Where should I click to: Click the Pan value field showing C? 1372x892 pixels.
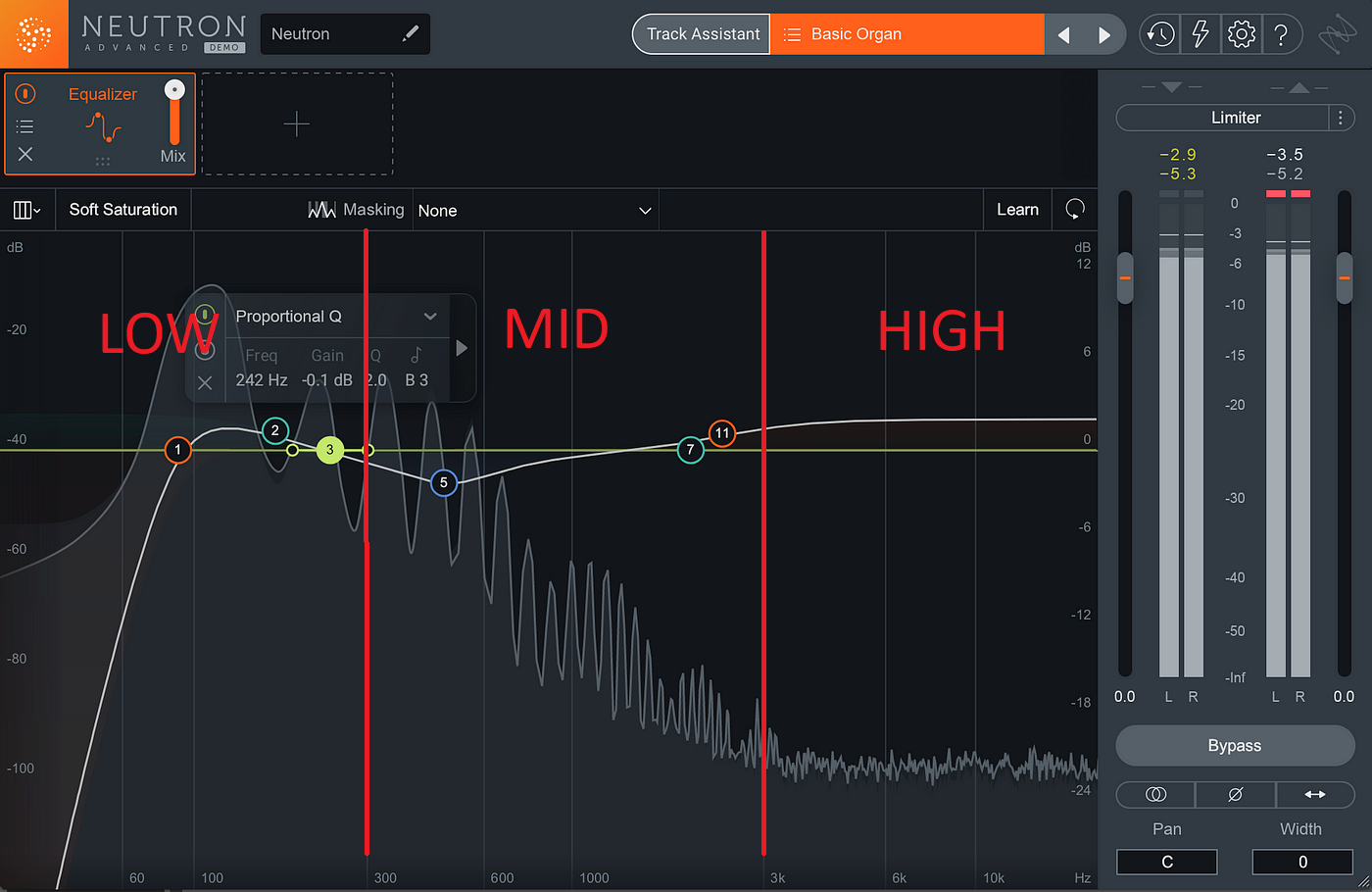(x=1167, y=863)
